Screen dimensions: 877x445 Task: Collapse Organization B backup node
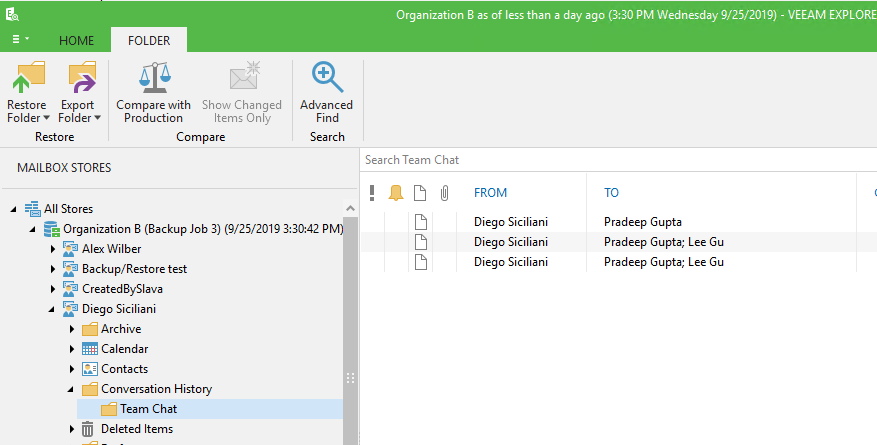point(32,229)
